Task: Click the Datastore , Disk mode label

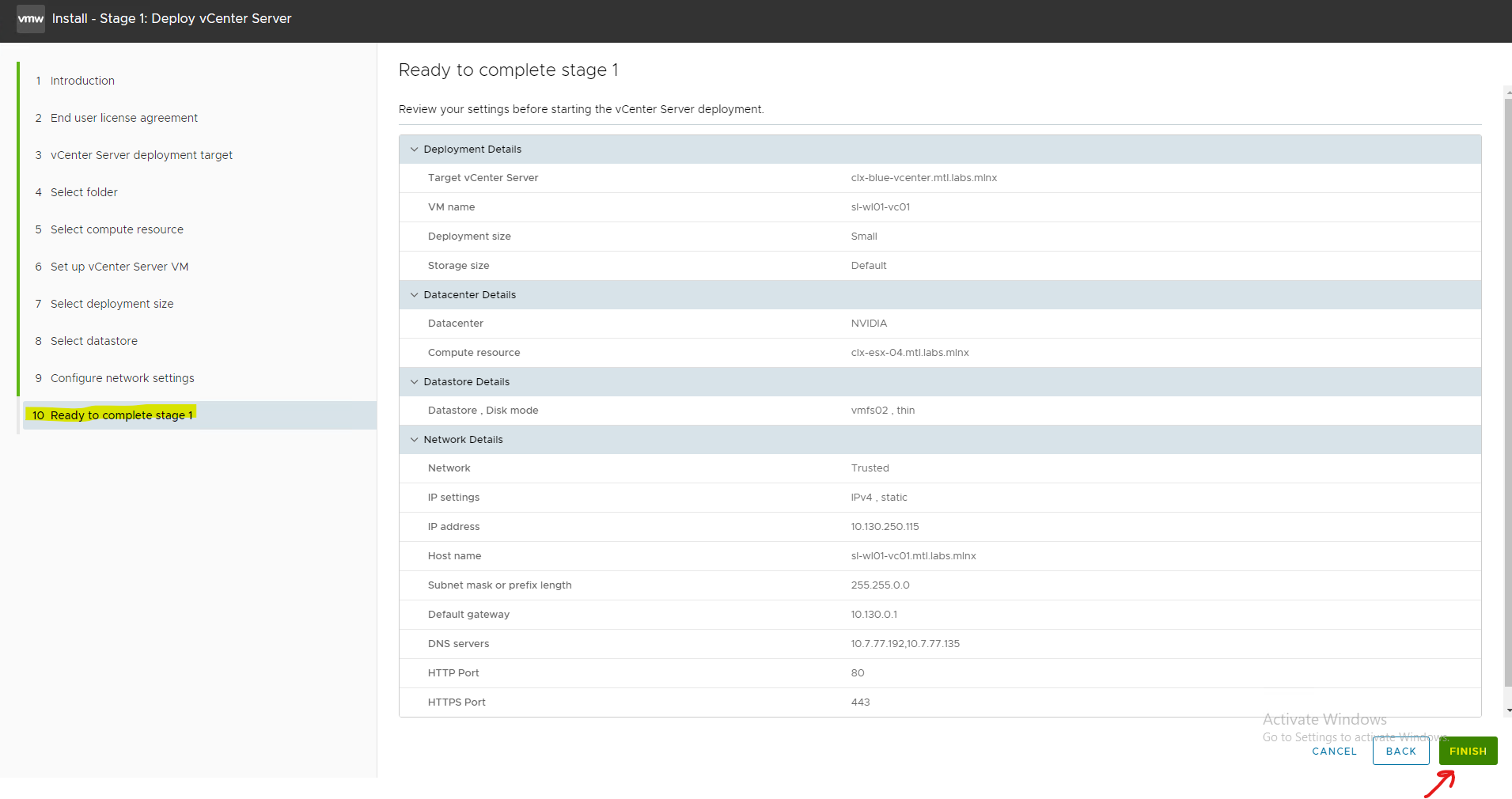Action: pos(483,411)
